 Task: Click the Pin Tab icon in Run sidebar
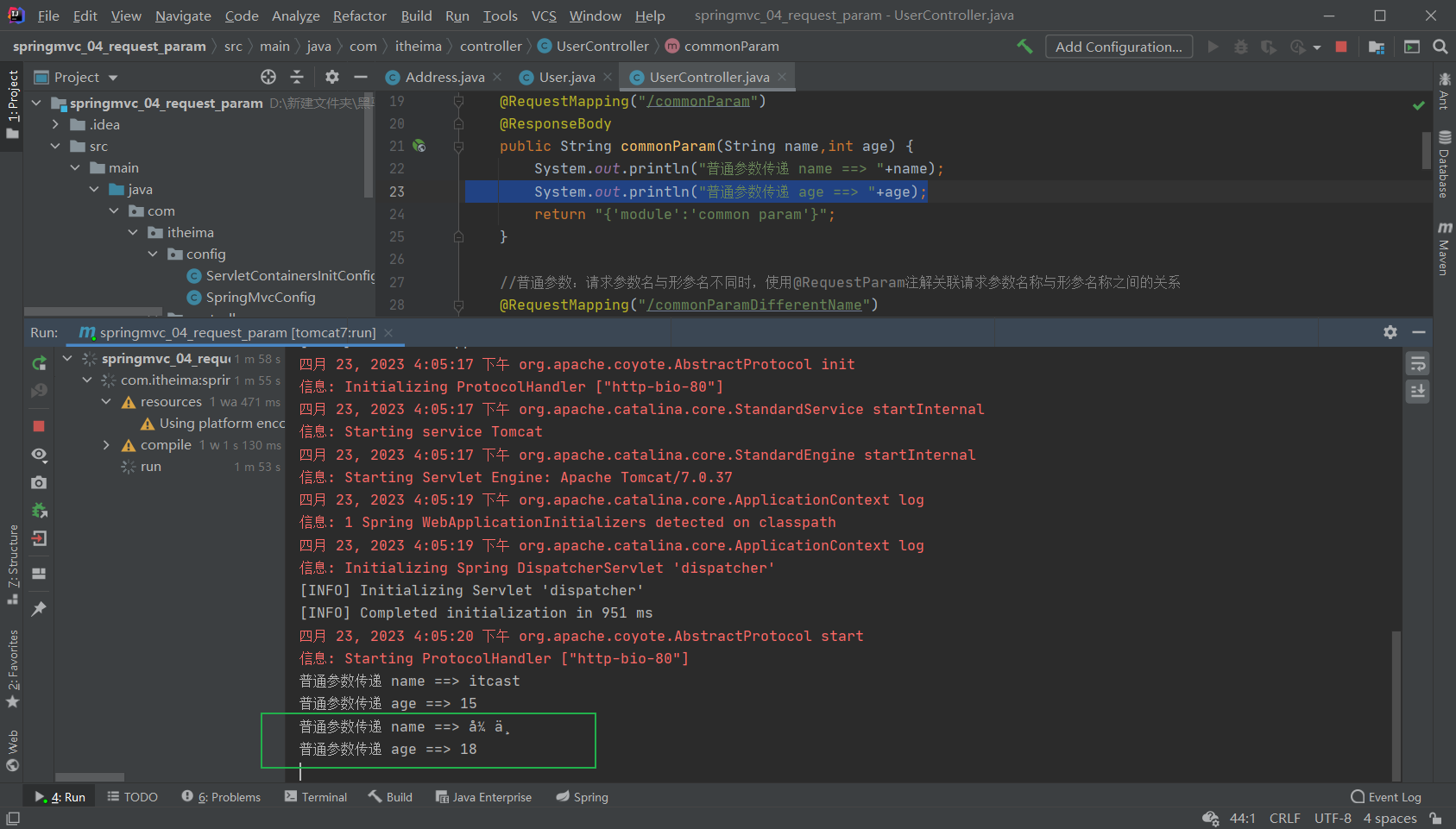[39, 608]
